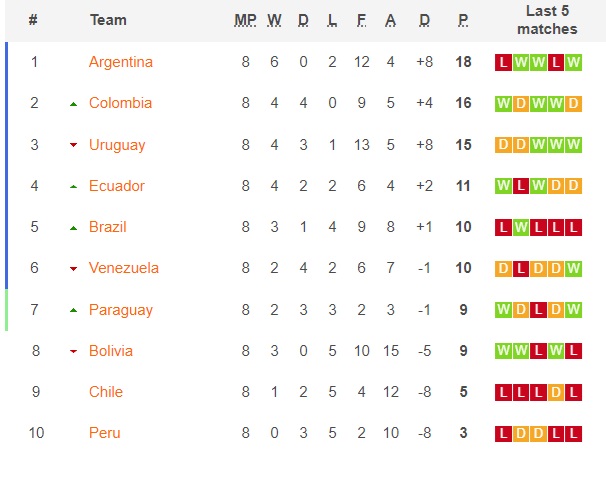
Task: Click Brazil's only W badge in last five
Action: [x=521, y=227]
